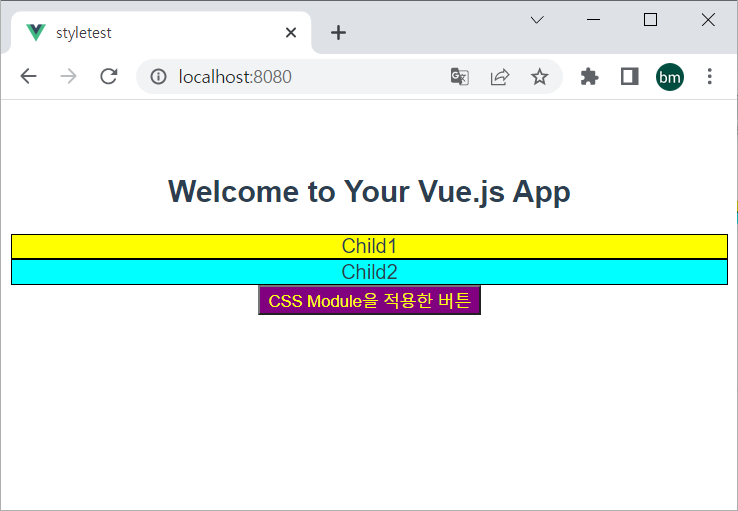Image resolution: width=738 pixels, height=511 pixels.
Task: Expand the tab search chevron
Action: coord(537,20)
